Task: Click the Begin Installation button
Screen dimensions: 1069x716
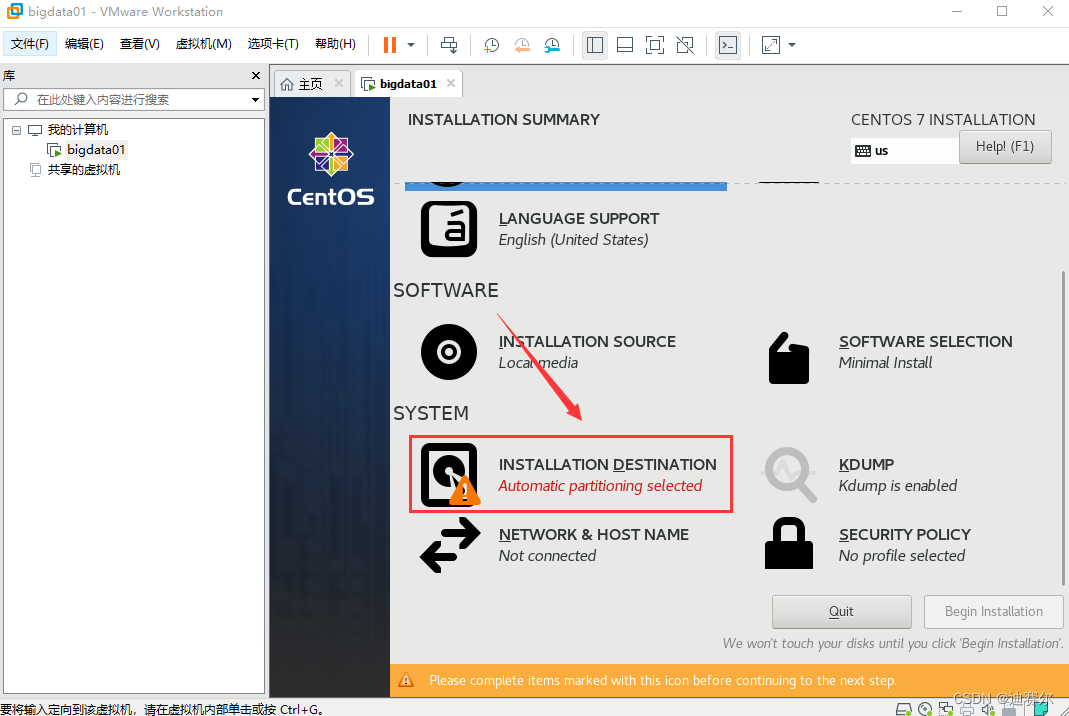Action: click(x=993, y=612)
